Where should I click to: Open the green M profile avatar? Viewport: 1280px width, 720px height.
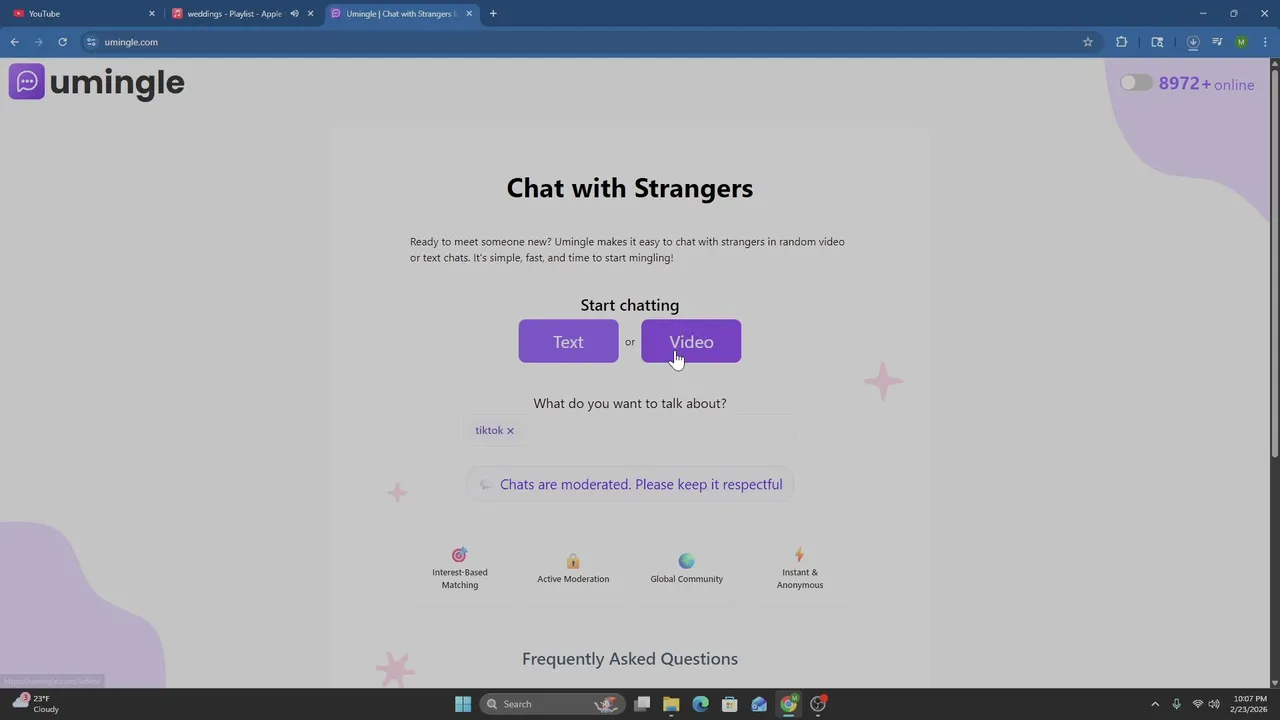coord(1241,42)
